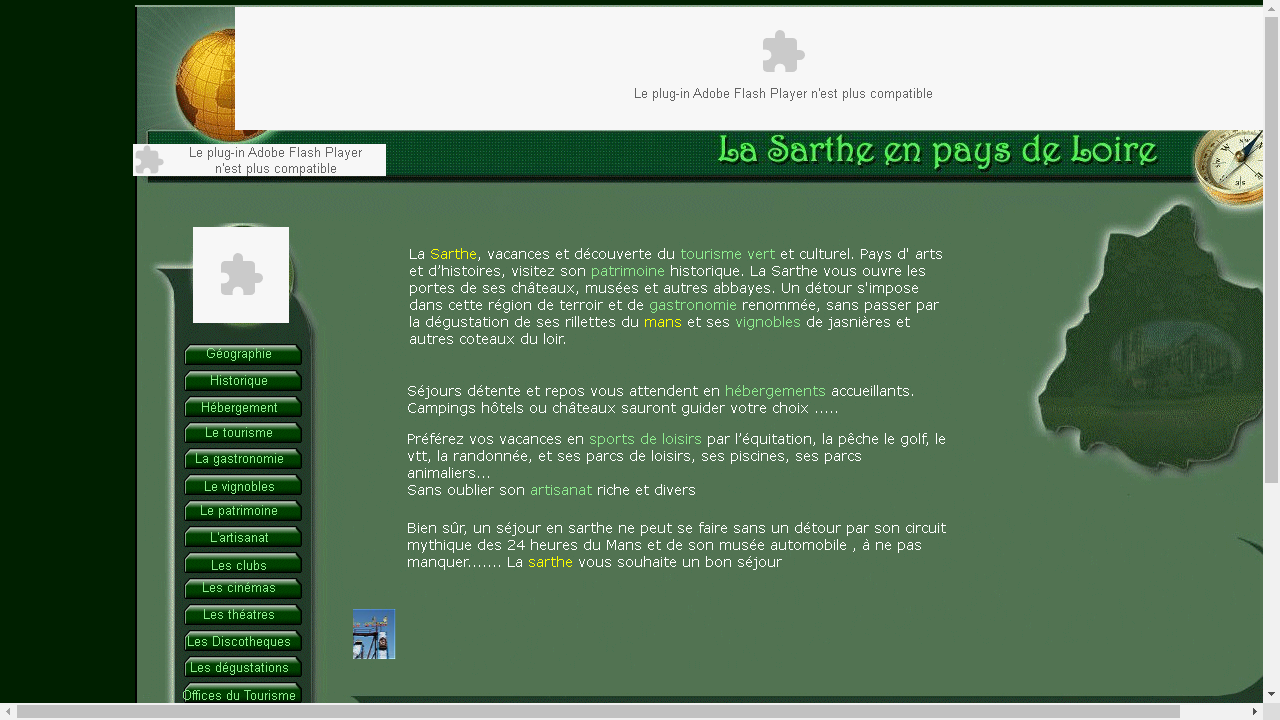Viewport: 1280px width, 720px height.
Task: Click the small Flash plug-in icon below the globe
Action: coord(149,160)
